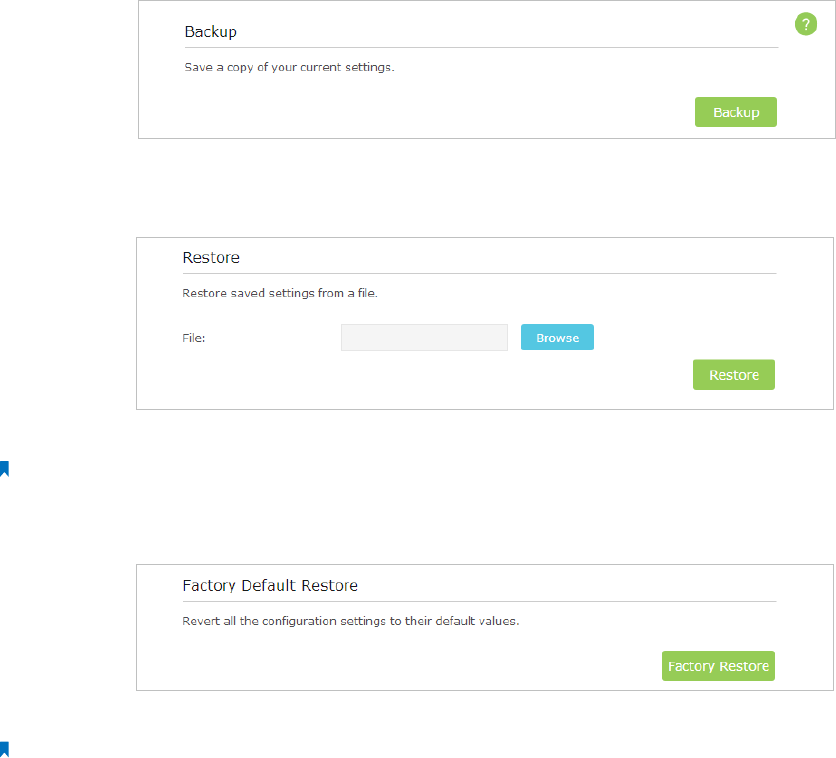Click the 'Save a copy of your current settings' text
Viewport: 836px width, 758px height.
[290, 69]
